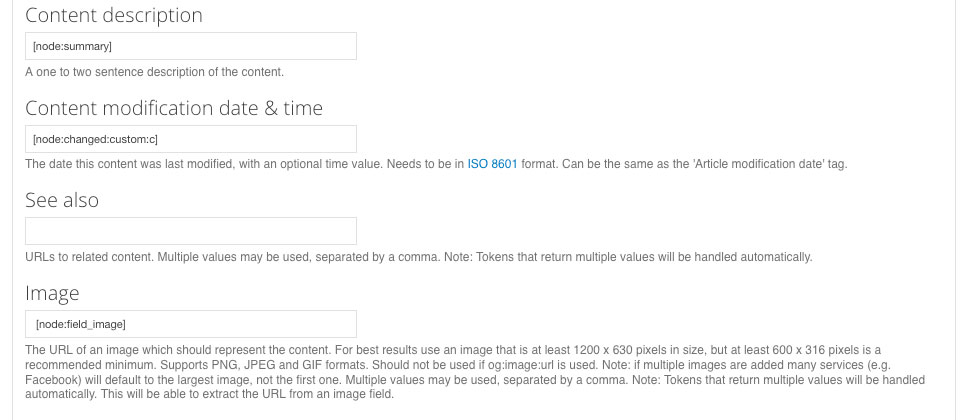This screenshot has height=420, width=969.
Task: Click the Image heading label
Action: coord(51,293)
